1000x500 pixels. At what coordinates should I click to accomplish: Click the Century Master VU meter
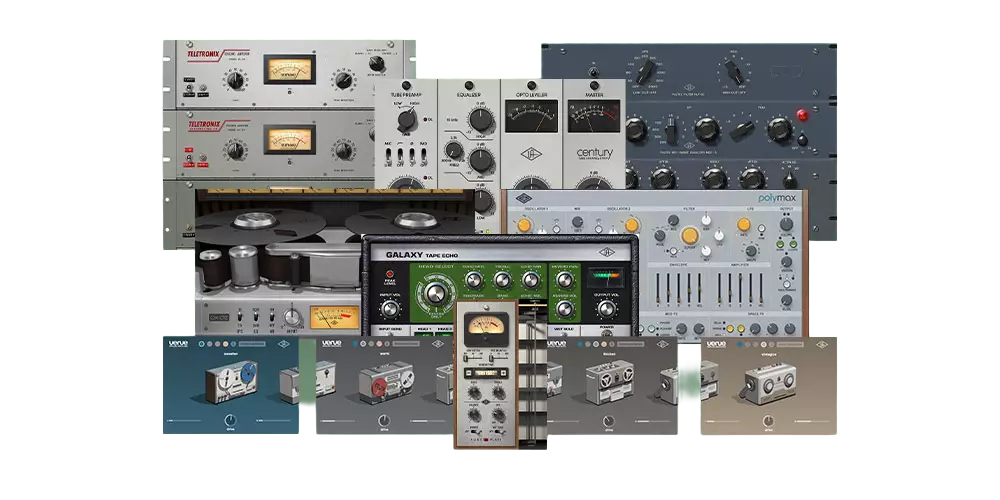[x=594, y=120]
